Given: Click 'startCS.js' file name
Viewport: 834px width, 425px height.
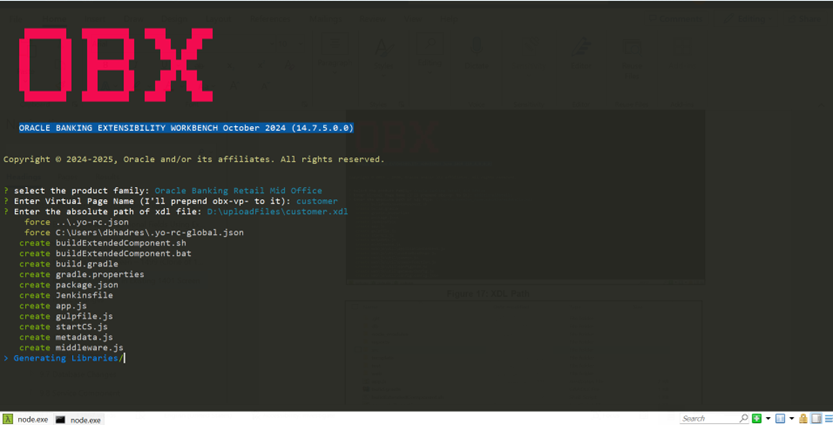Looking at the screenshot, I should point(81,327).
